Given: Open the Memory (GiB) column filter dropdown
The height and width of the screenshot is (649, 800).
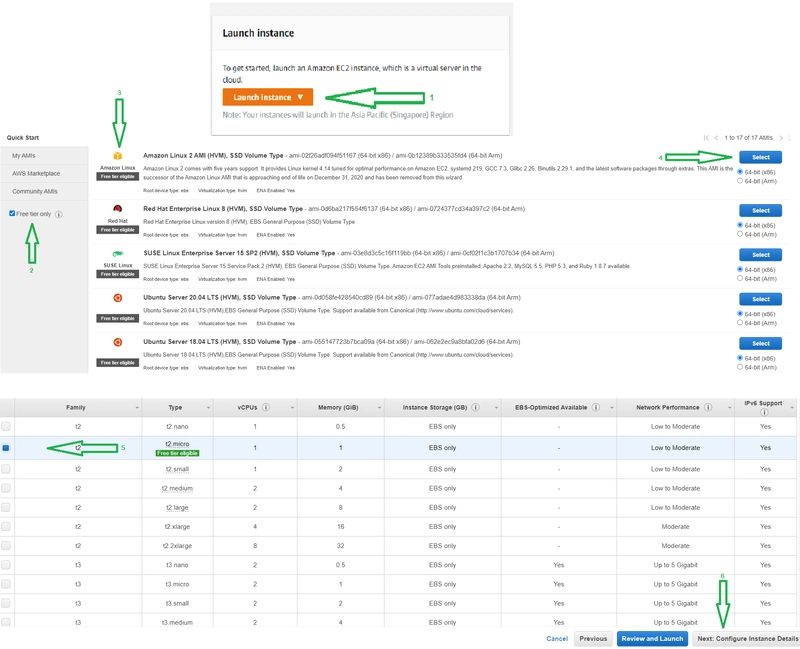Looking at the screenshot, I should tap(379, 408).
